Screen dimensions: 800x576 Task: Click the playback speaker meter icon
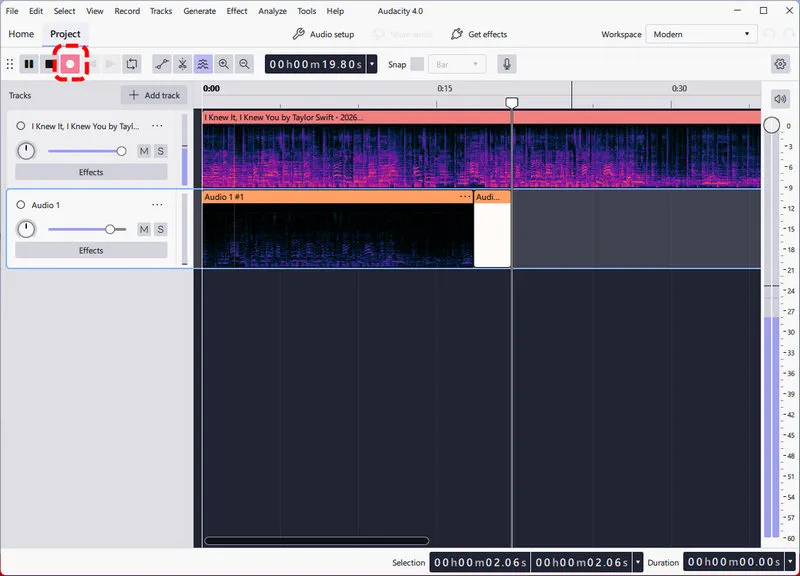(x=780, y=98)
